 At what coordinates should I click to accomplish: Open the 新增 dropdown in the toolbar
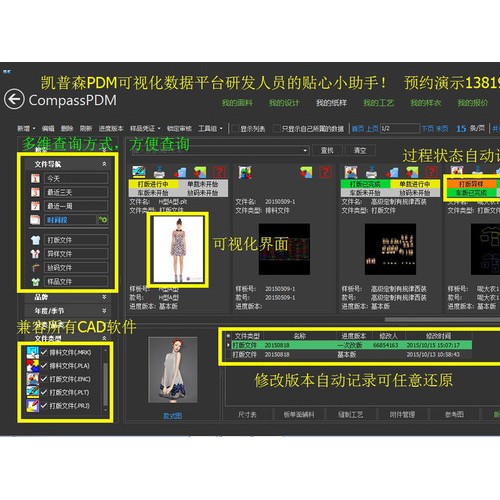tap(26, 128)
